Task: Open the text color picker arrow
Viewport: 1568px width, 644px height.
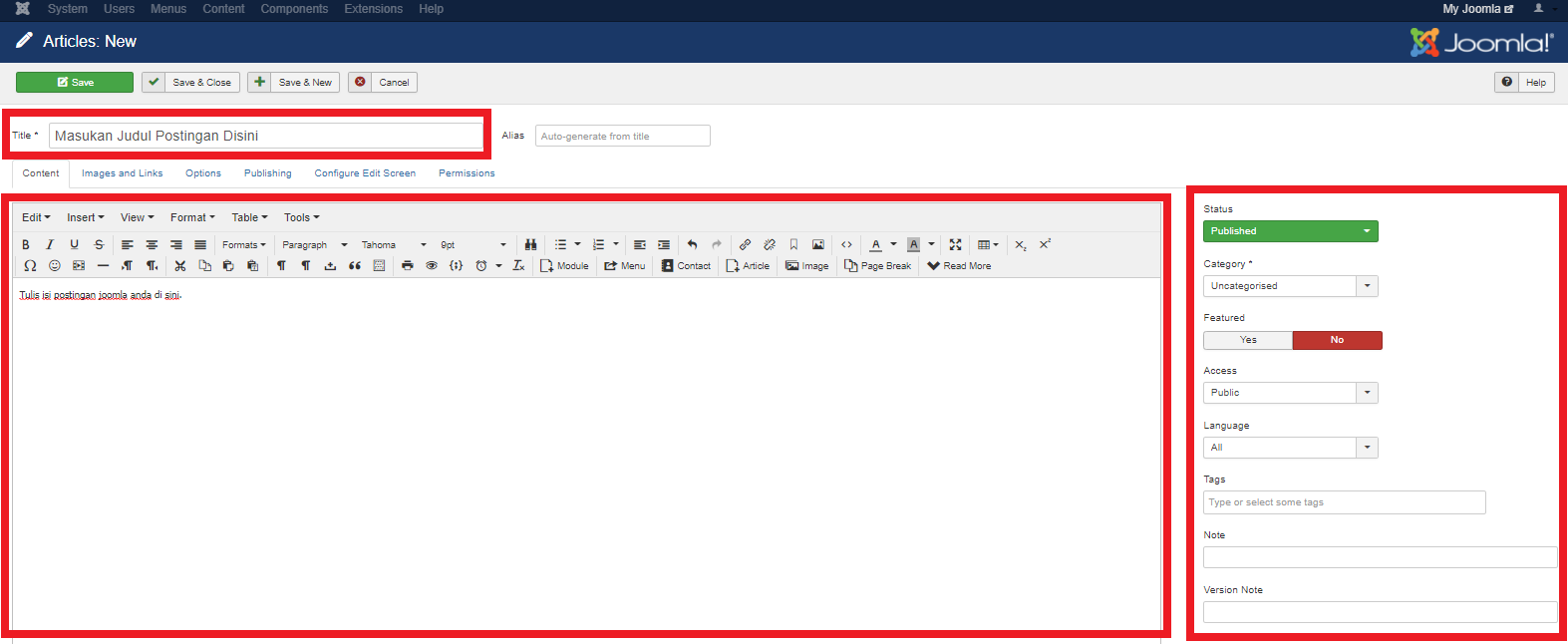Action: [893, 244]
